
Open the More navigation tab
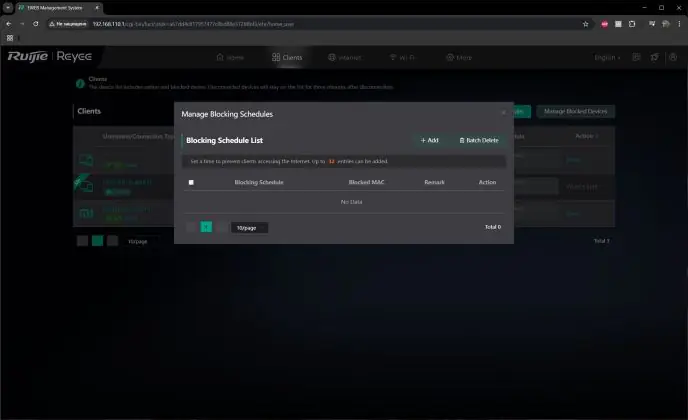459,57
